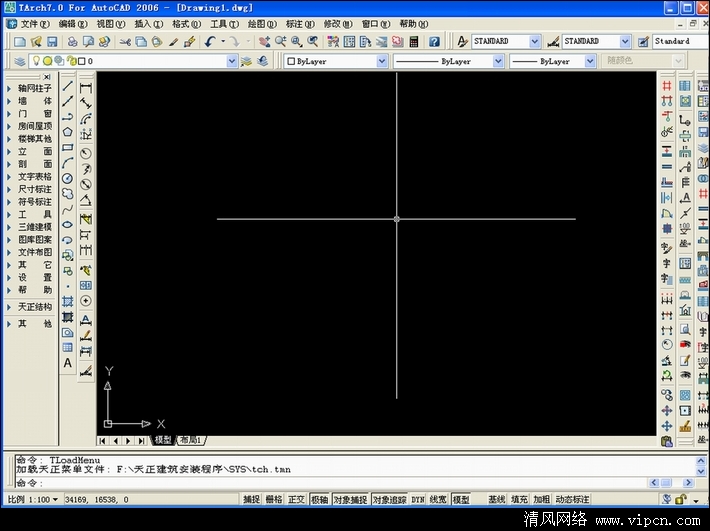This screenshot has width=710, height=531.
Task: Click the 填充 status button
Action: tap(519, 499)
